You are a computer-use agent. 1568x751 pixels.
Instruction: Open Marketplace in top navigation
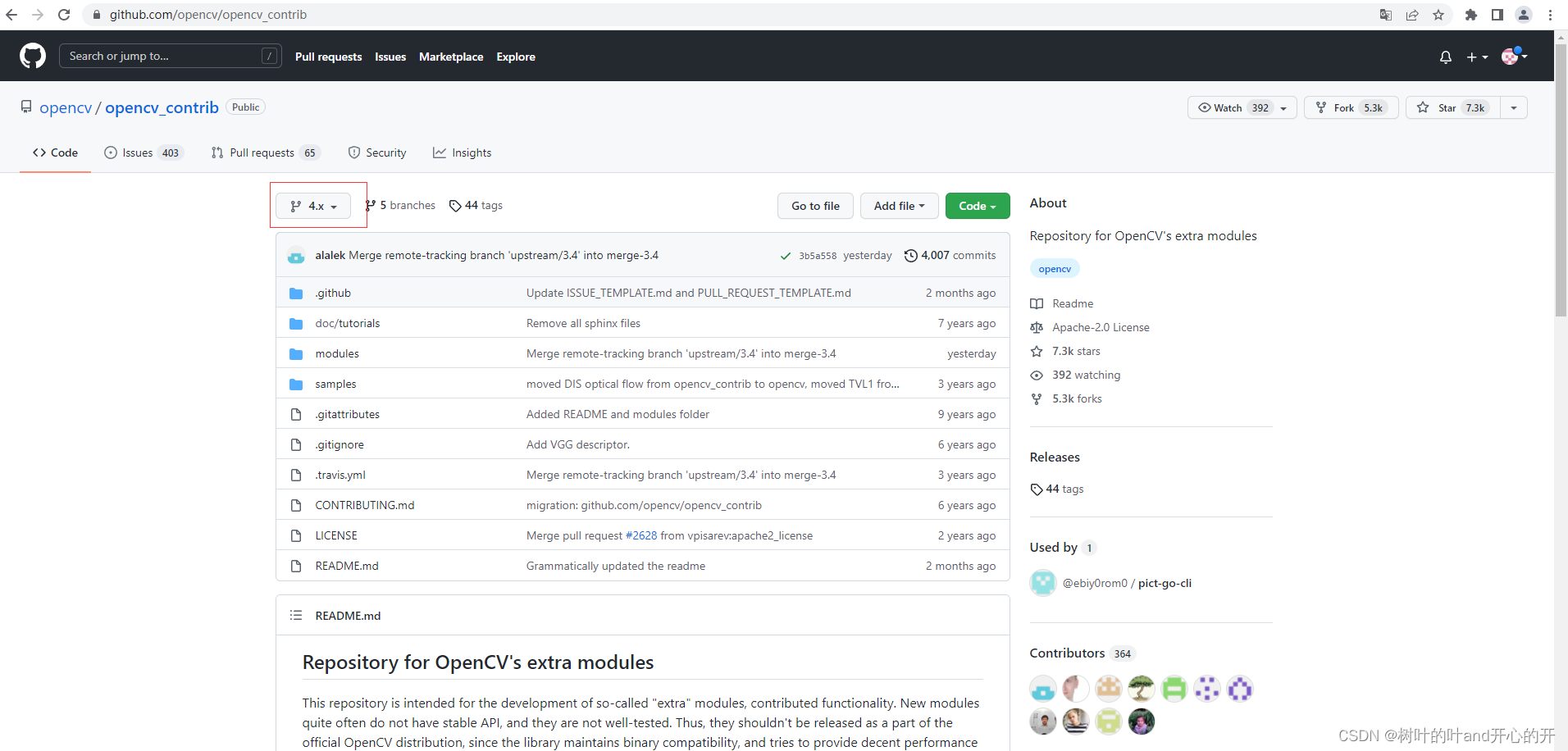coord(451,57)
